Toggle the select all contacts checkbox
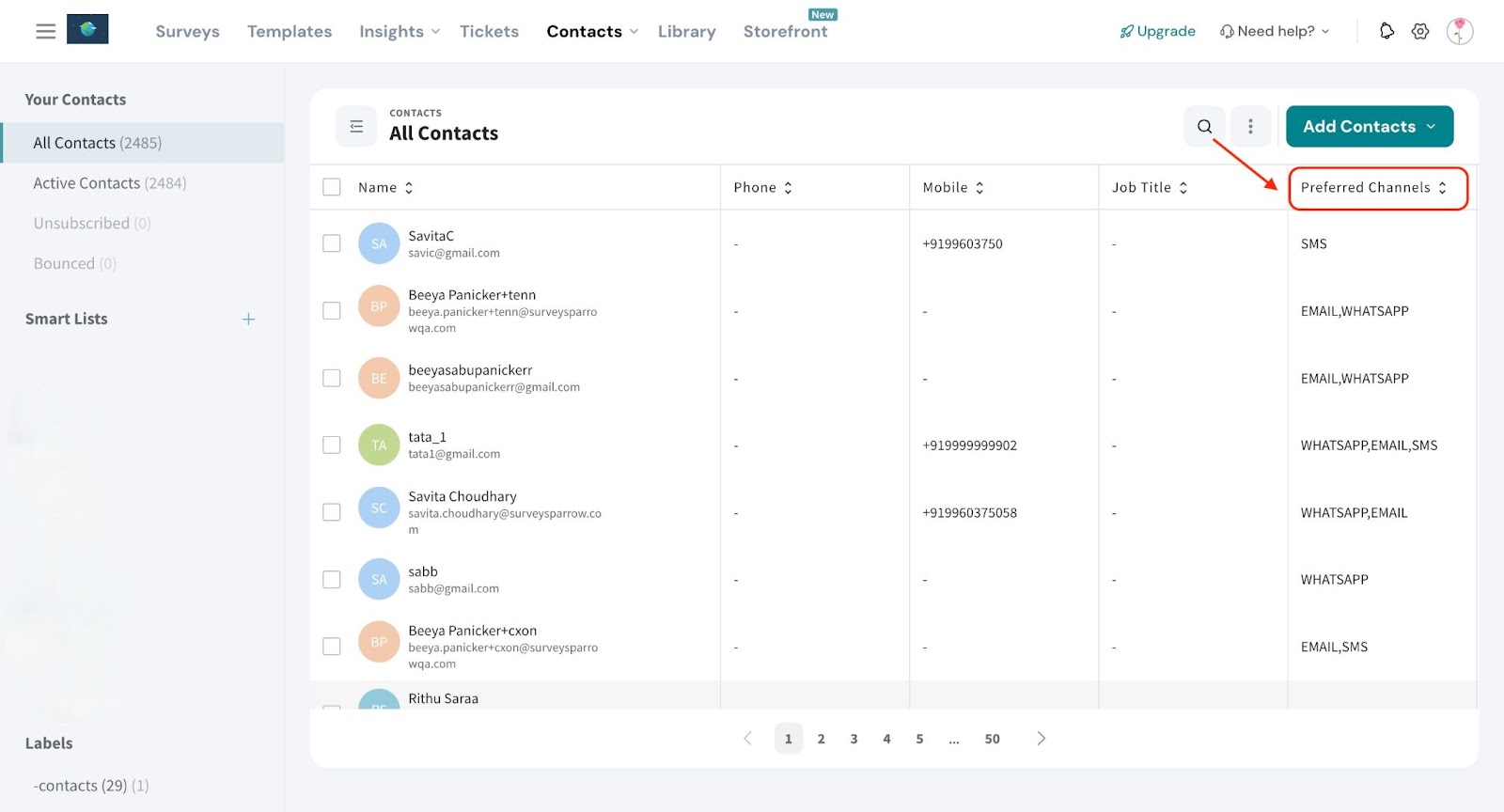Viewport: 1504px width, 812px height. point(332,187)
